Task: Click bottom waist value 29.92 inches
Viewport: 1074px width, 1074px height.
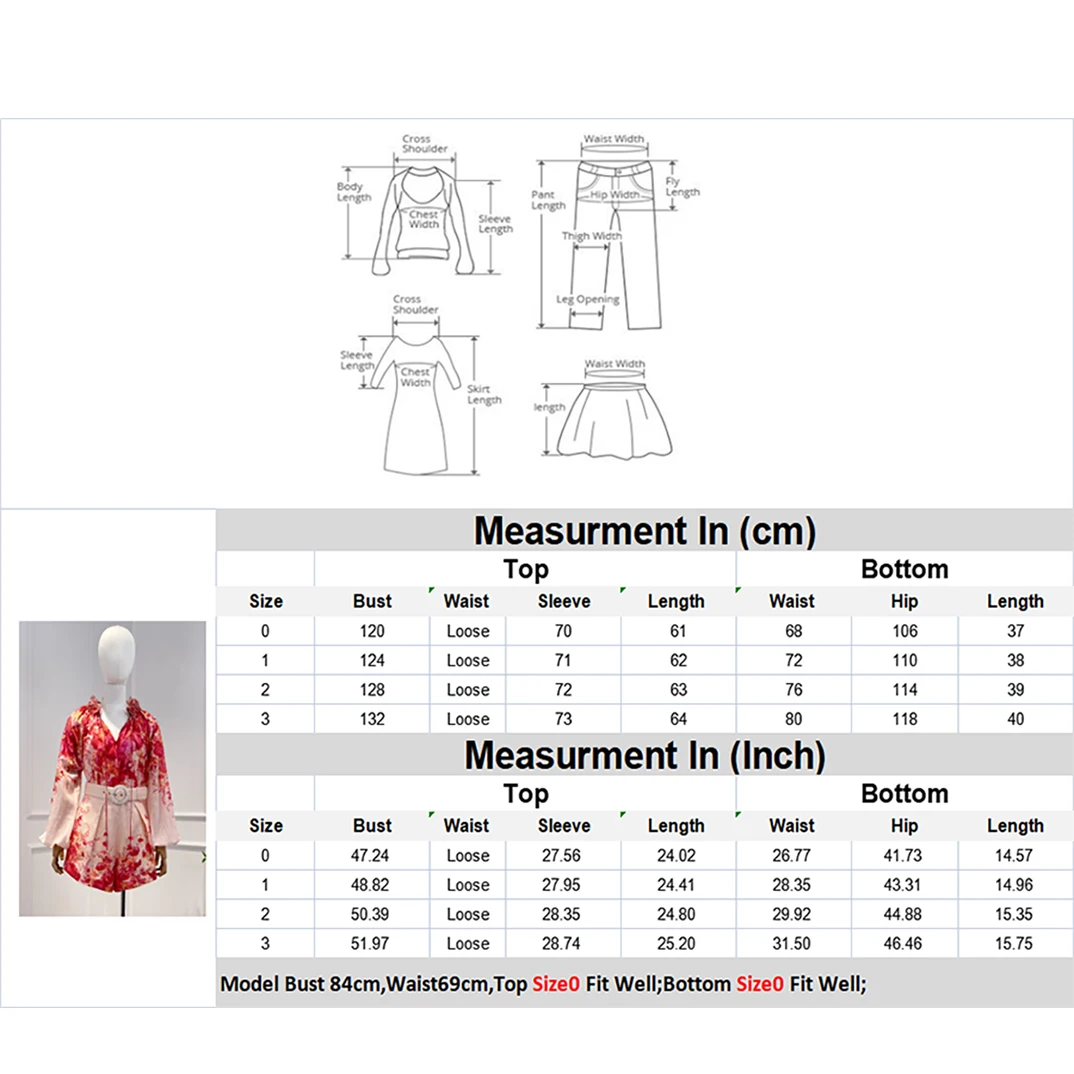Action: click(791, 914)
